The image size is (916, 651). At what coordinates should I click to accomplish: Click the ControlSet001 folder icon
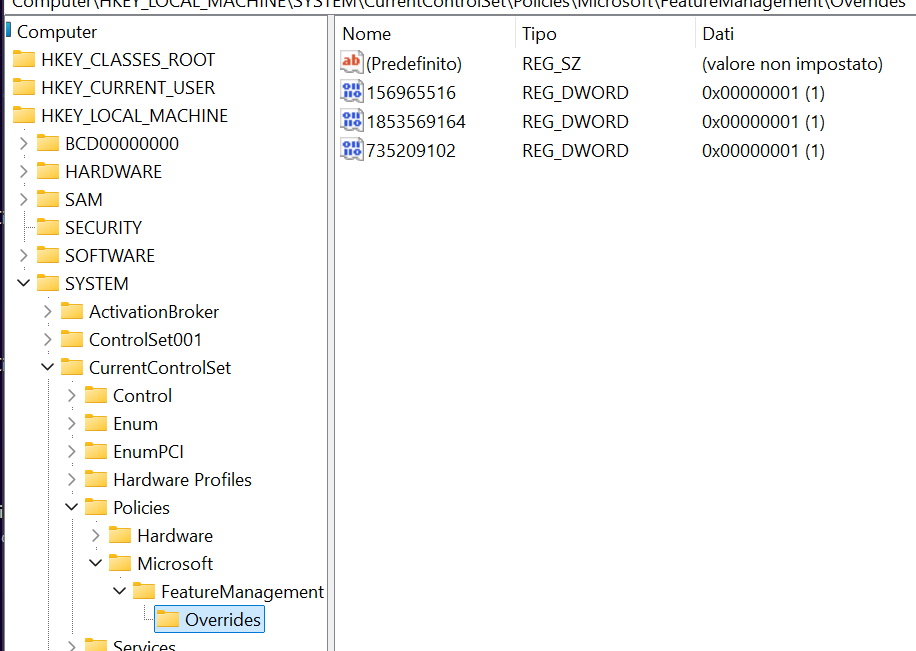point(72,340)
